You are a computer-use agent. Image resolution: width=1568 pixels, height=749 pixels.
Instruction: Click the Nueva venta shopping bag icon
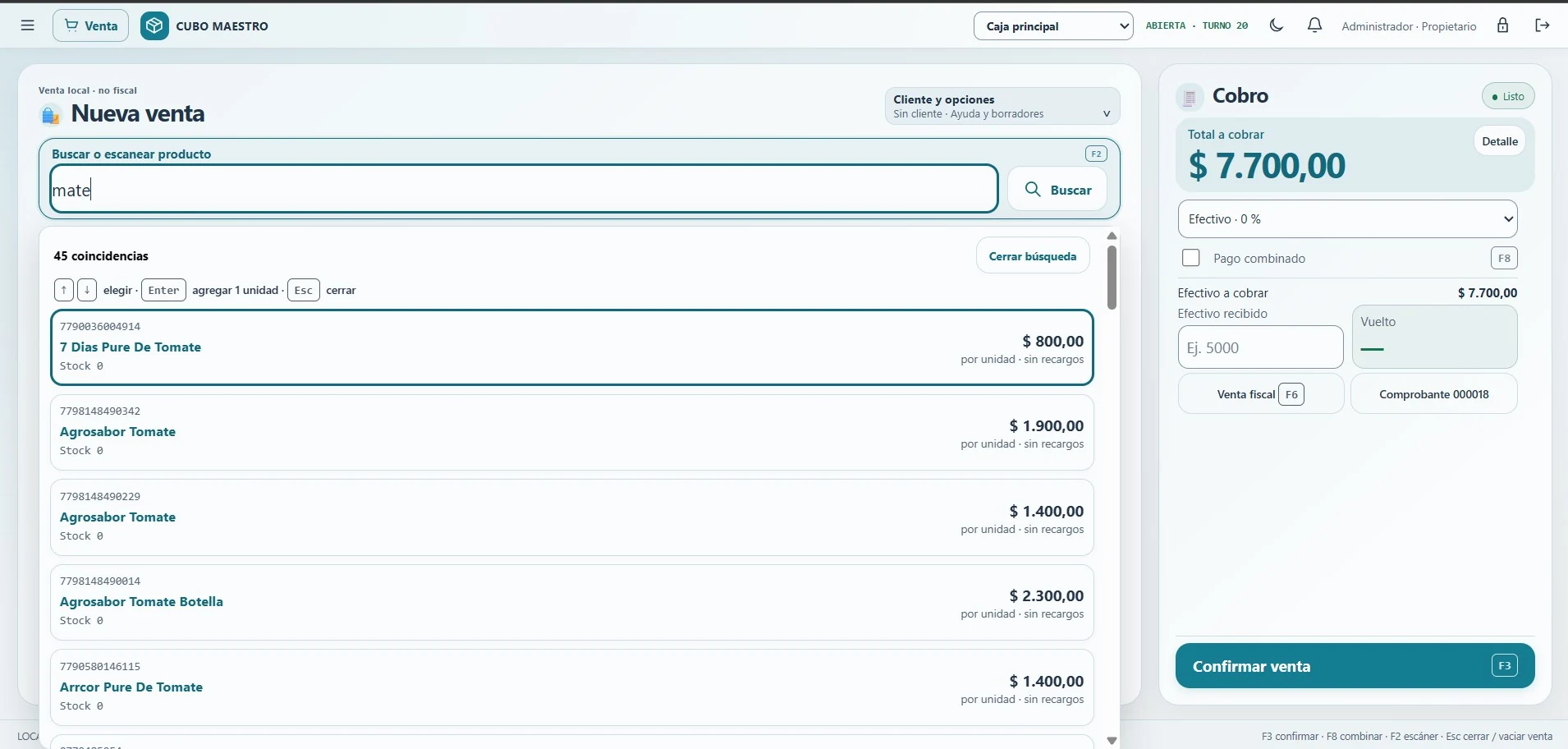51,115
